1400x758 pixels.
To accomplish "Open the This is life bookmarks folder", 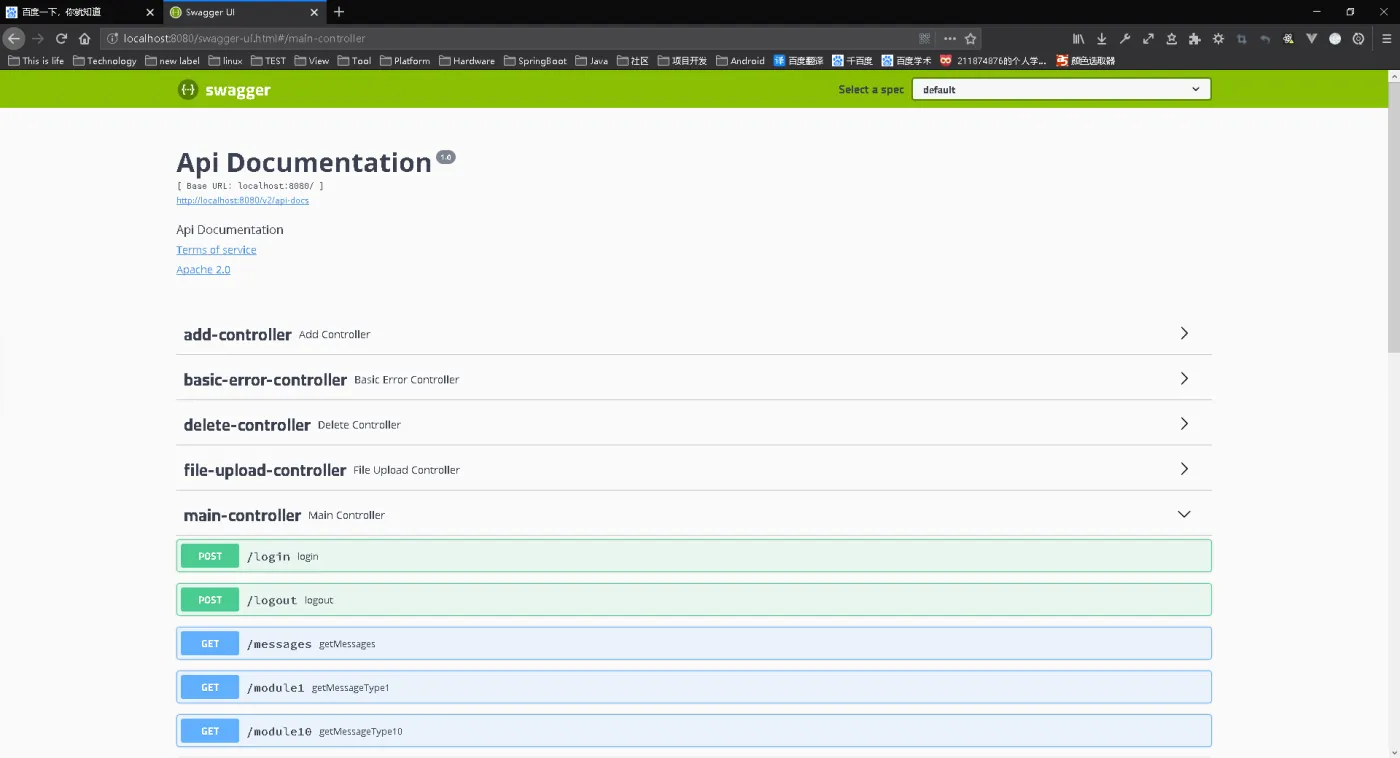I will point(36,61).
